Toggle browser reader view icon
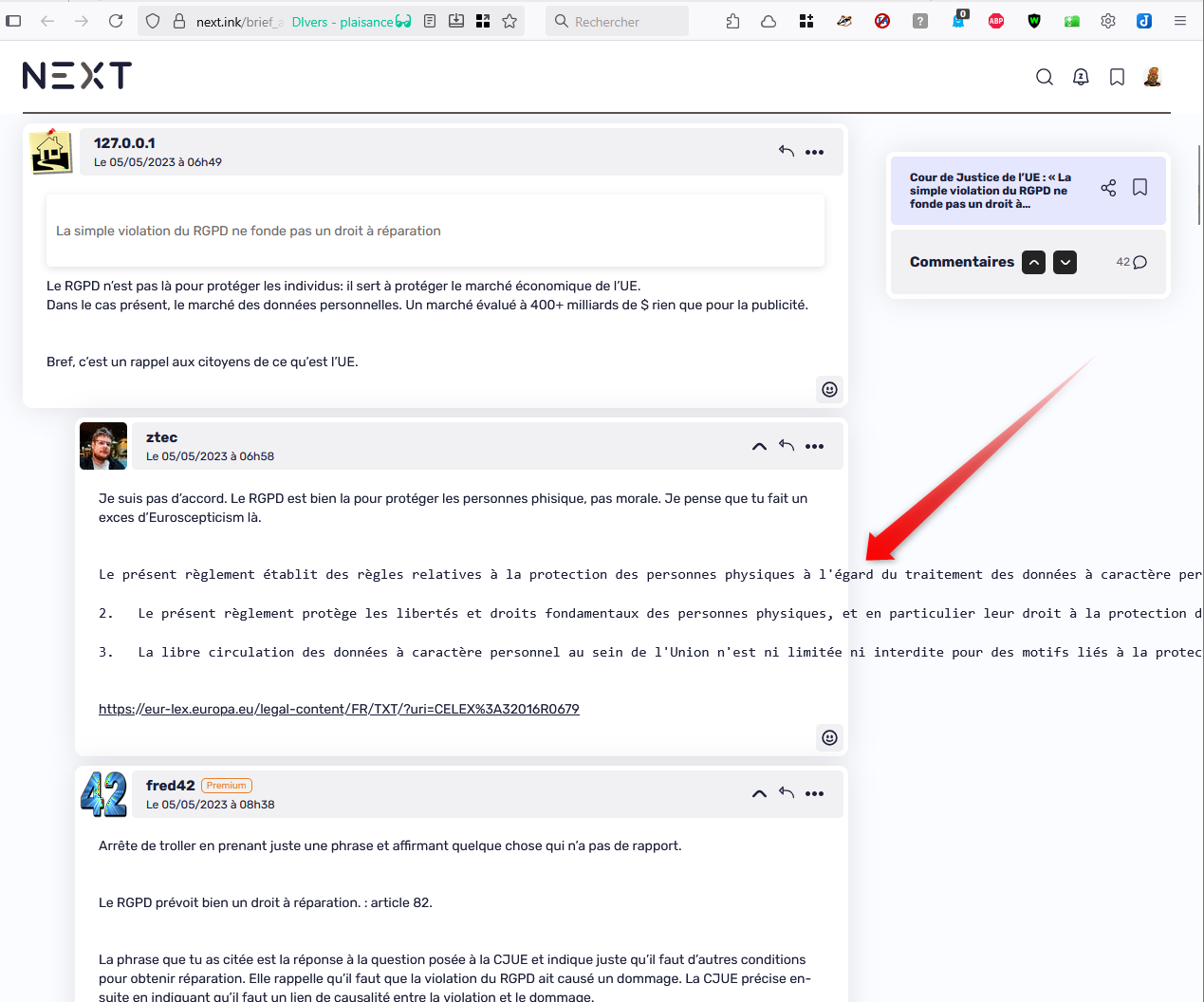This screenshot has height=1002, width=1204. click(x=430, y=21)
